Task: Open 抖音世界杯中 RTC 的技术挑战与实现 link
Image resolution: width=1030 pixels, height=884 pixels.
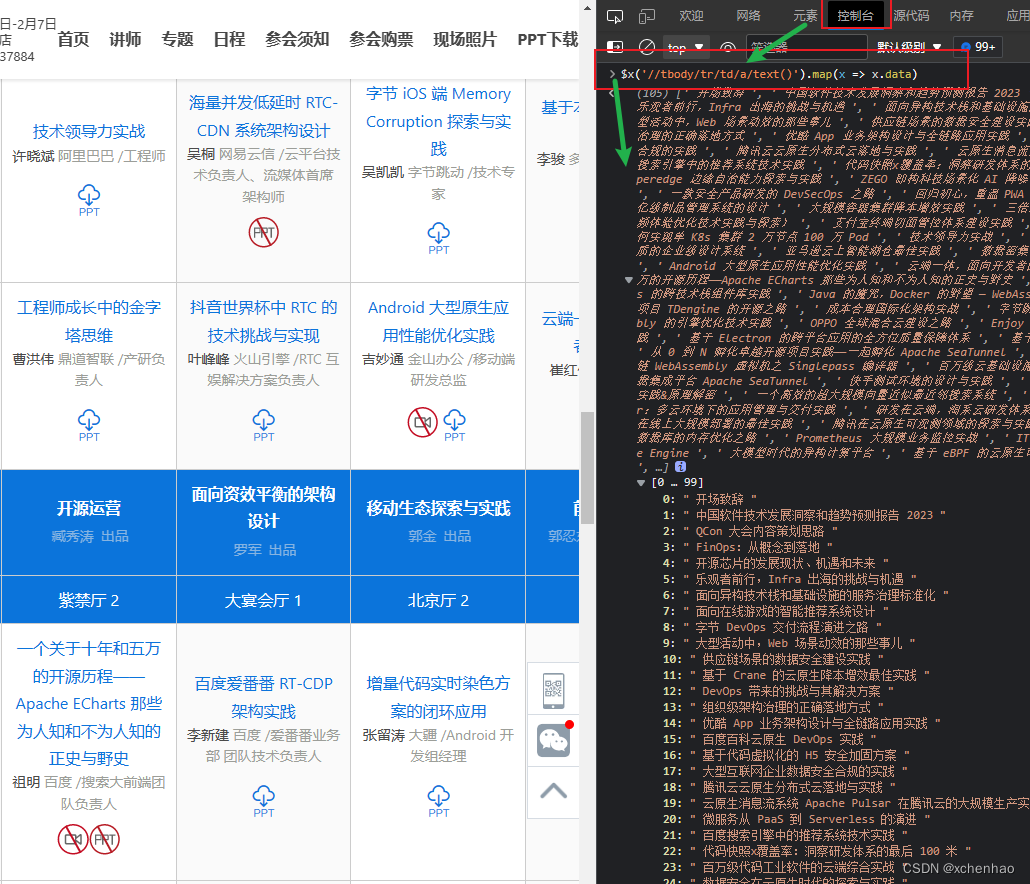Action: (263, 321)
